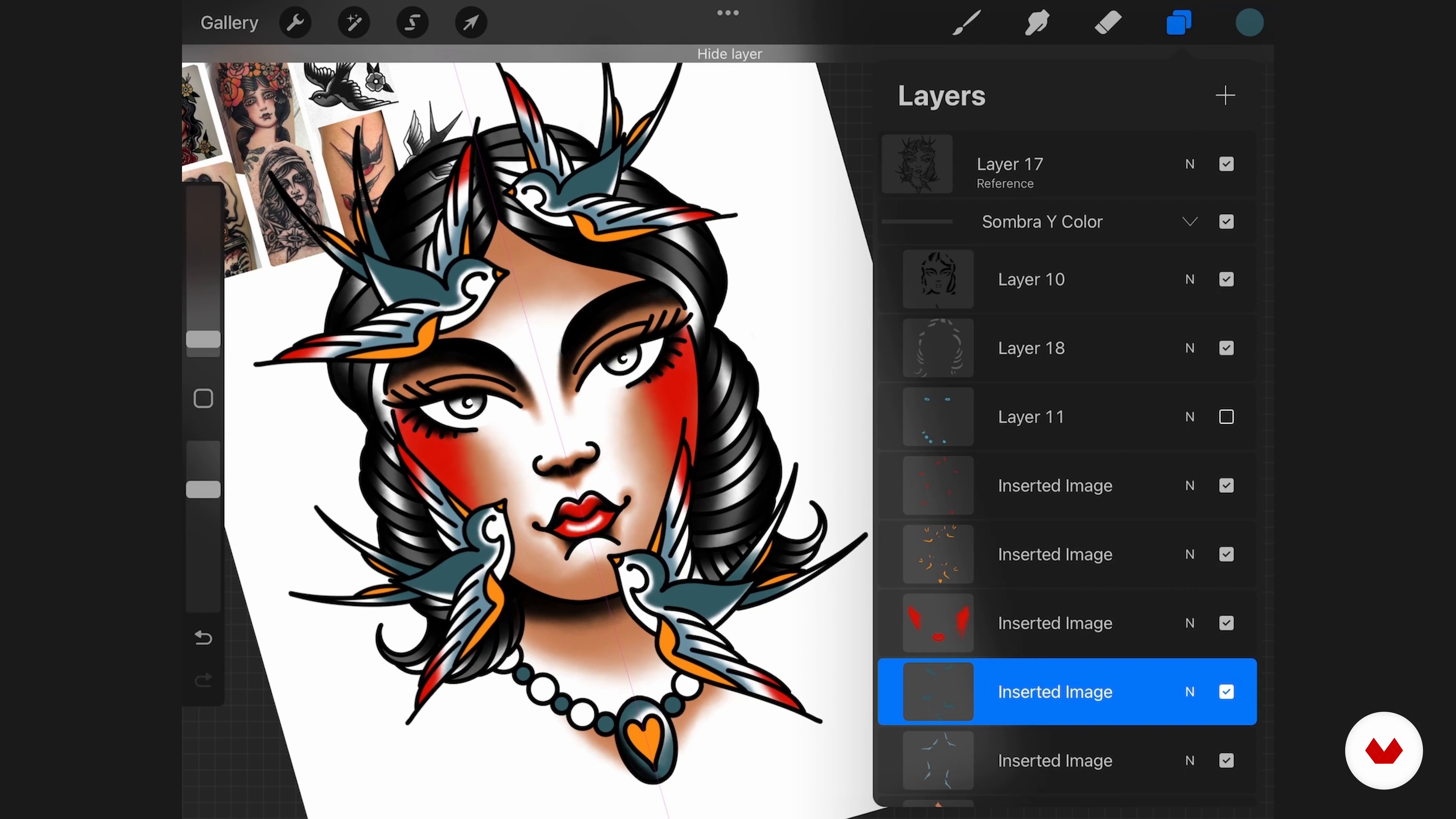
Task: Tap the highlighted Inserted Image layer name
Action: [x=1055, y=692]
